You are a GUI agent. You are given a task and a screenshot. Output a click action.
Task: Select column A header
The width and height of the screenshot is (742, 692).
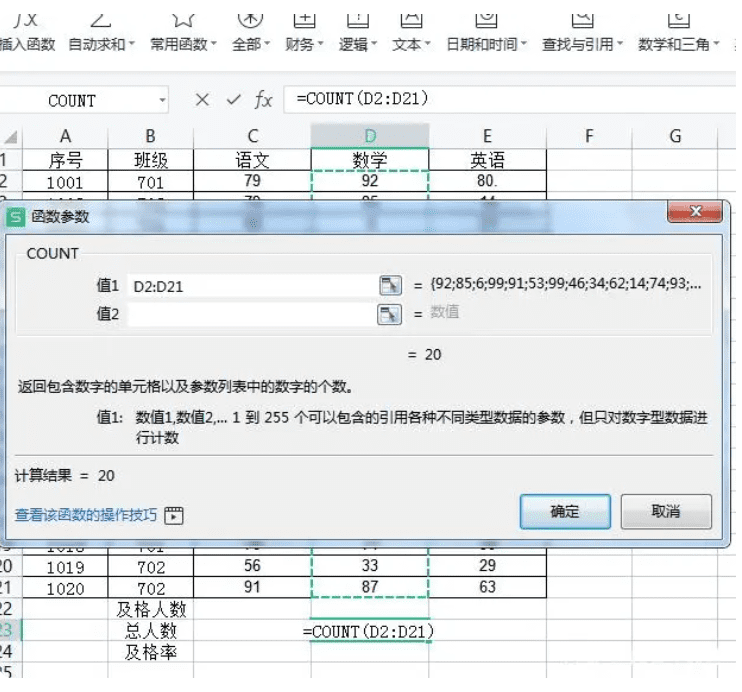click(x=65, y=136)
